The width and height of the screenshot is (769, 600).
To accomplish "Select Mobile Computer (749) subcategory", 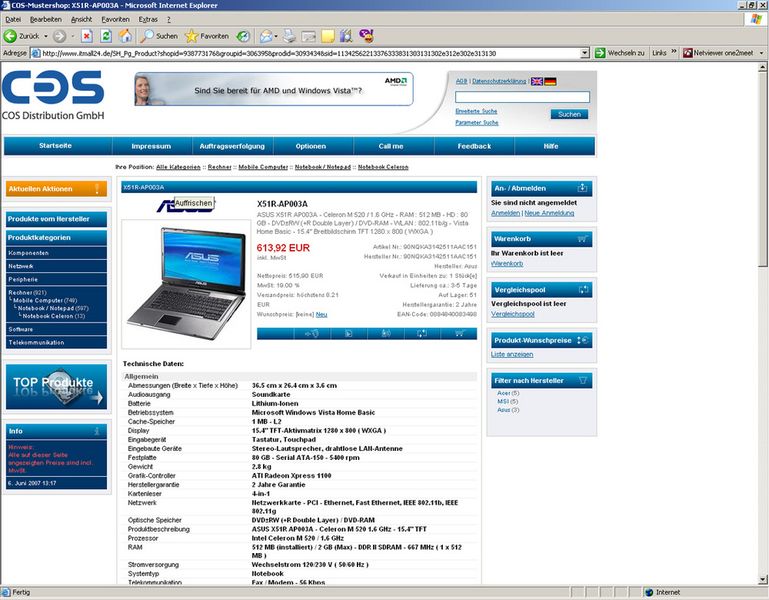I will [x=45, y=300].
